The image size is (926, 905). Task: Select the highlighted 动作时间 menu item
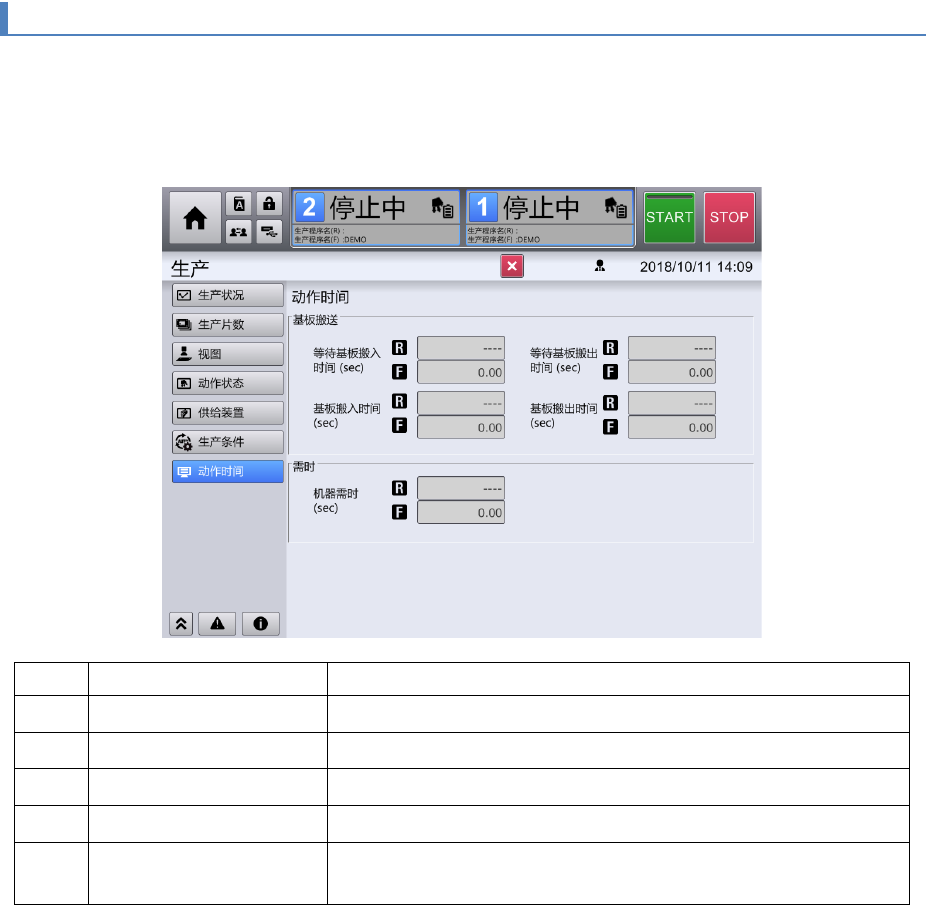(228, 471)
